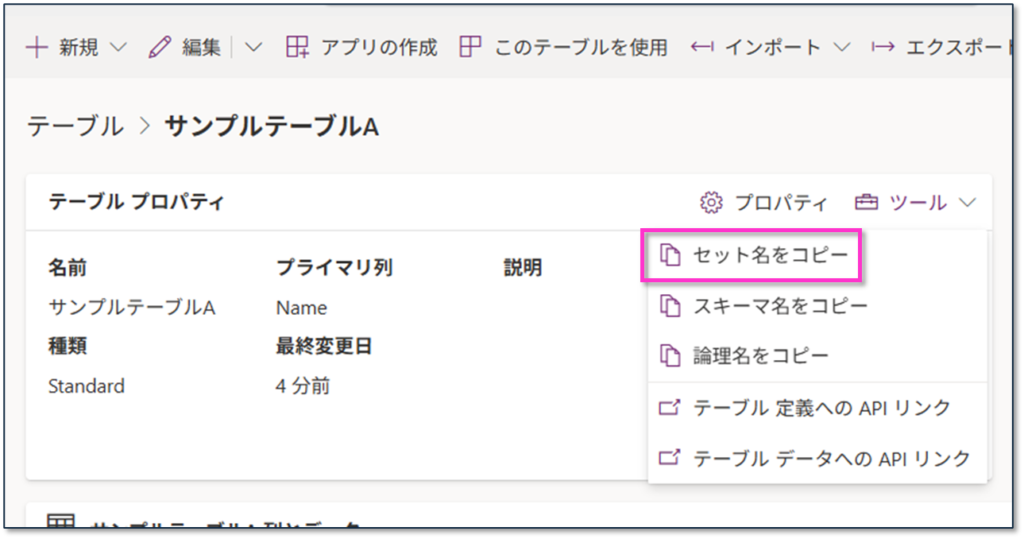1024x539 pixels.
Task: Click the plus icon for 新規
Action: tap(36, 47)
